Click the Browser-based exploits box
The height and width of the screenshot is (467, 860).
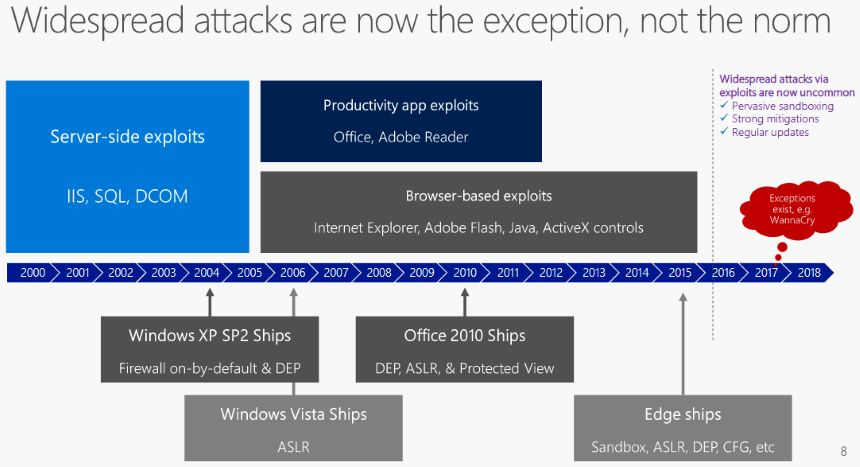[x=479, y=212]
